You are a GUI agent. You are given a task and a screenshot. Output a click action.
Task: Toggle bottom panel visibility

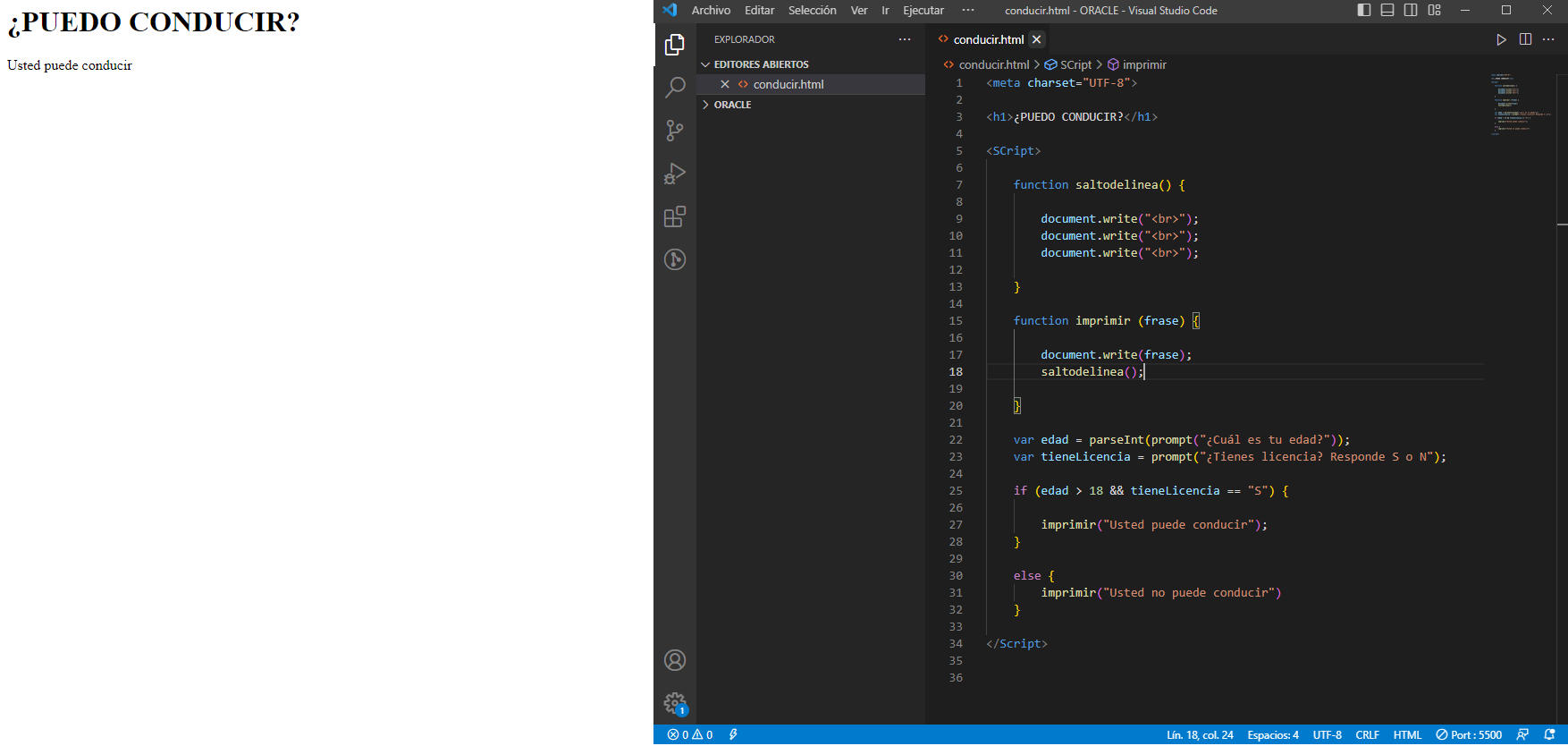pyautogui.click(x=1387, y=10)
